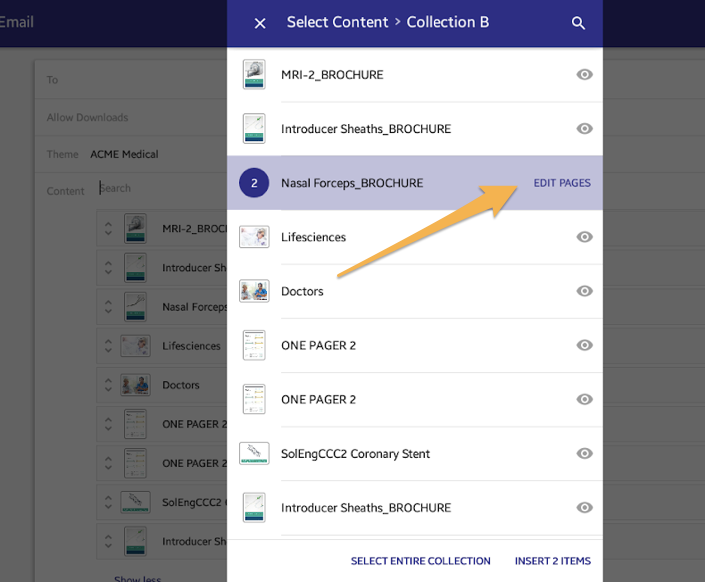Deselect Nasal Forceps via the 2 badge

pyautogui.click(x=254, y=183)
